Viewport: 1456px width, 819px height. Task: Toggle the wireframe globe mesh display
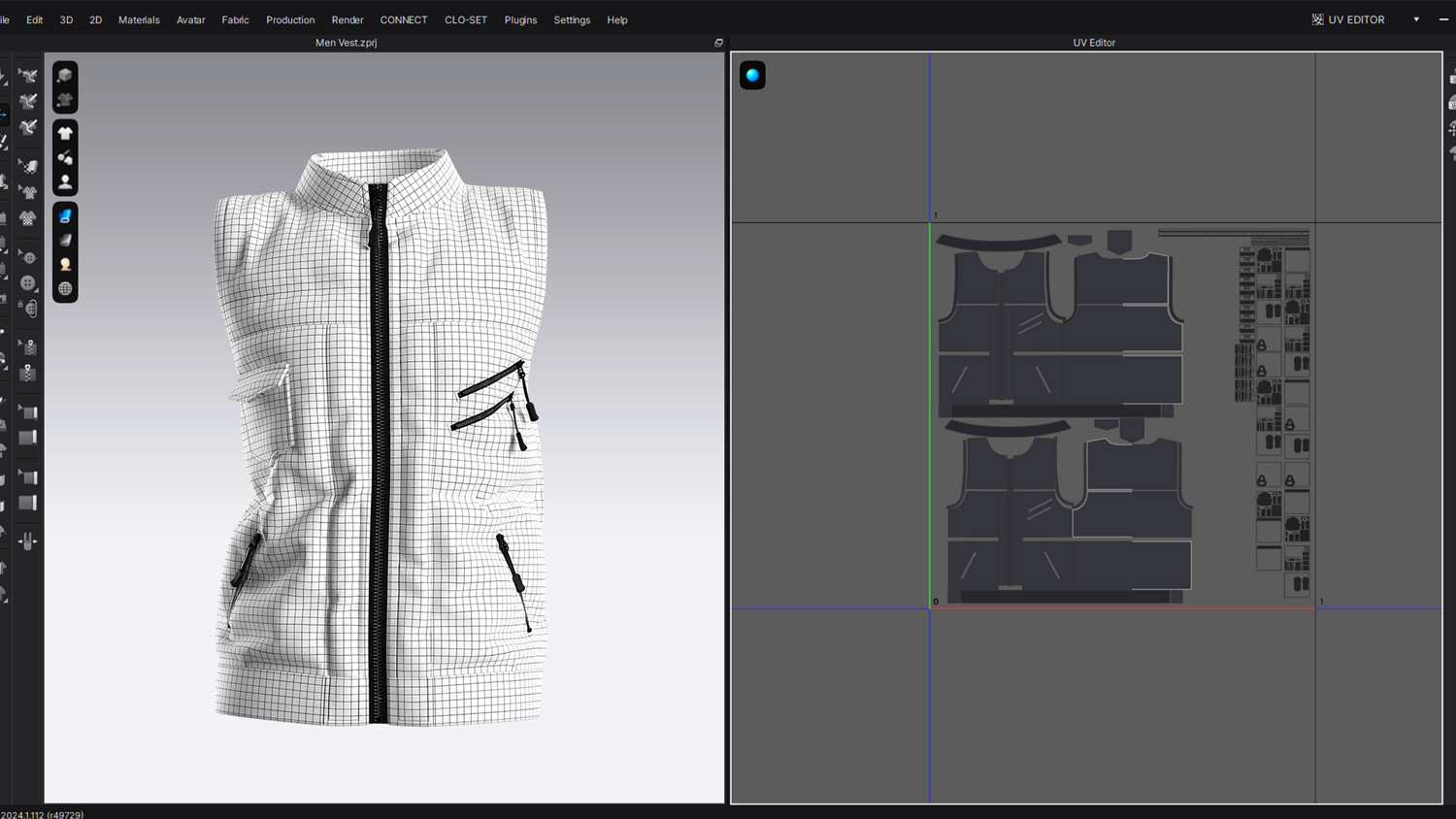coord(65,288)
